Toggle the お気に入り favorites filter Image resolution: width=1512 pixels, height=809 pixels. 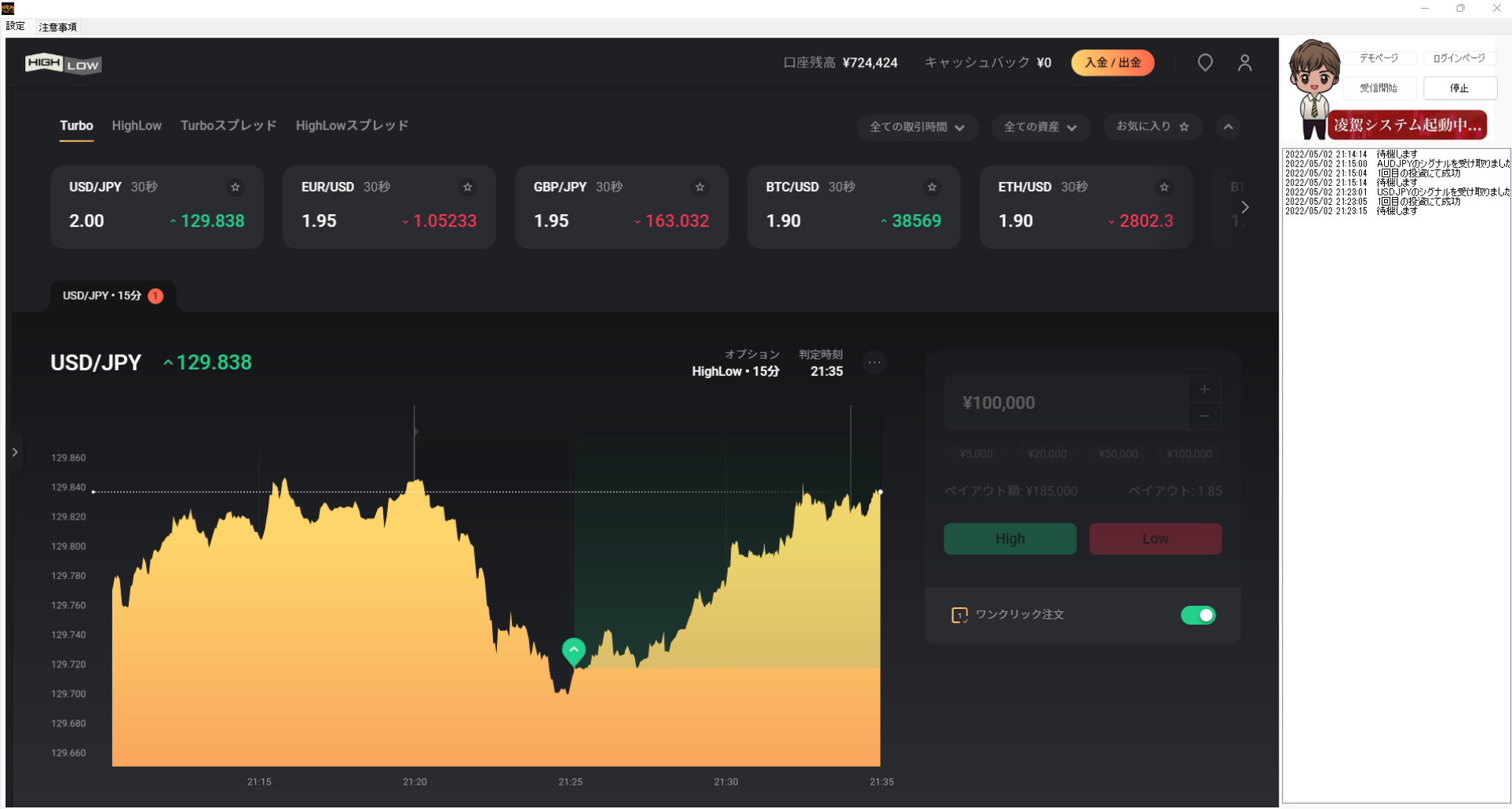1152,126
